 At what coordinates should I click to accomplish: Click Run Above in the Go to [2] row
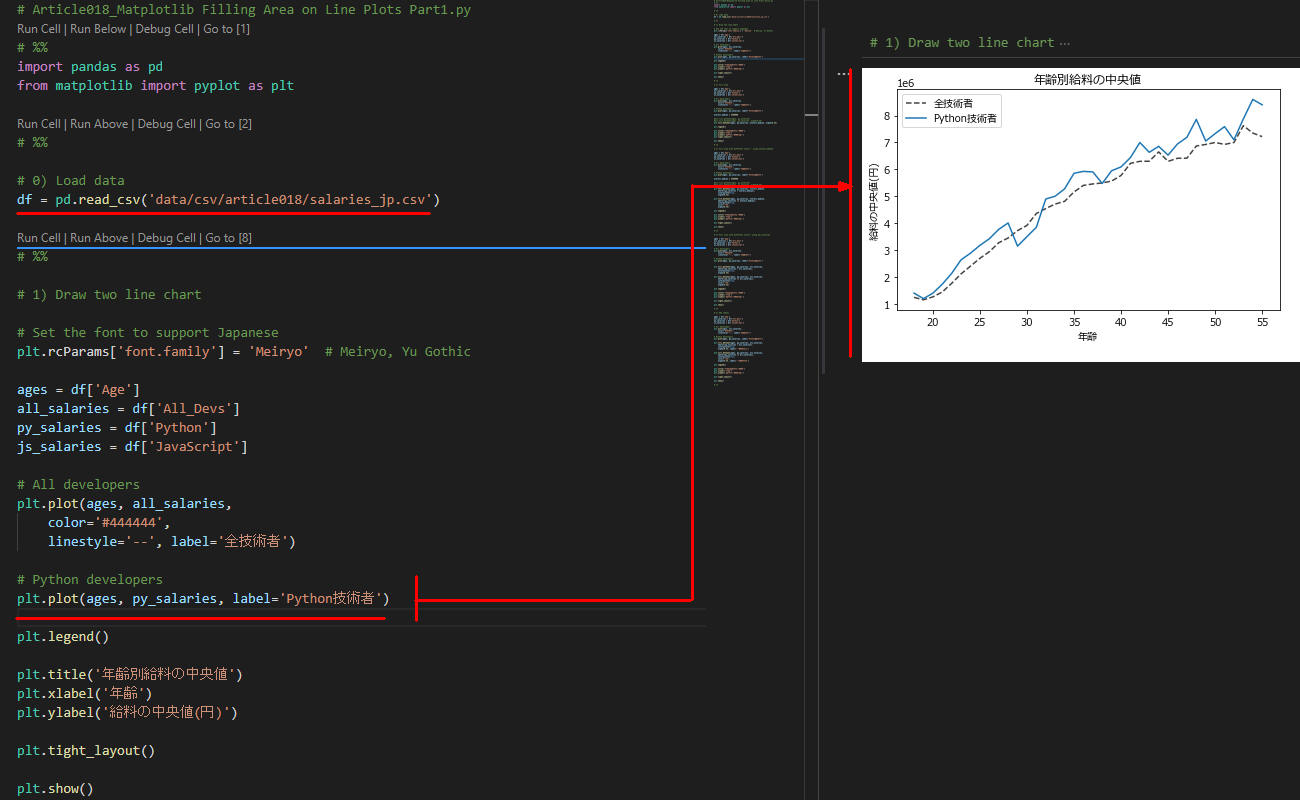100,124
